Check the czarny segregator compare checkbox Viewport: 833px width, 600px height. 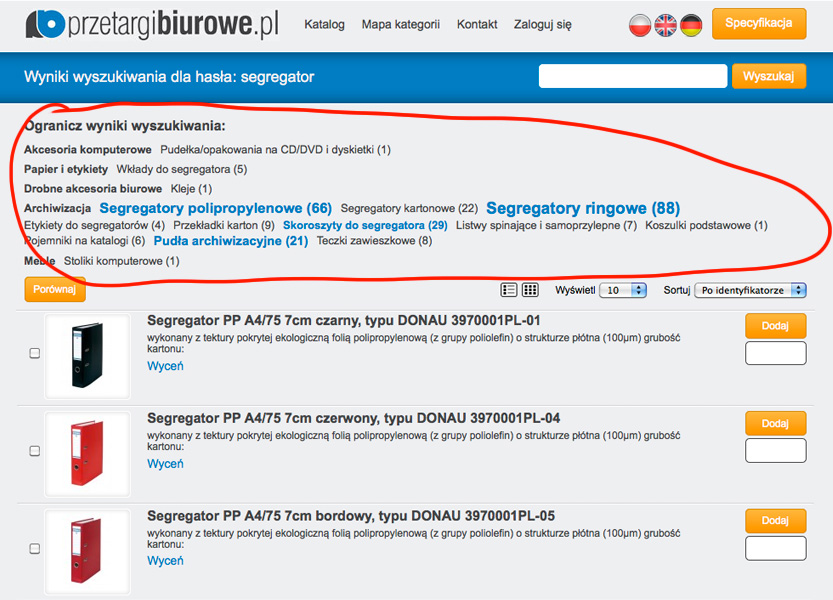coord(35,353)
